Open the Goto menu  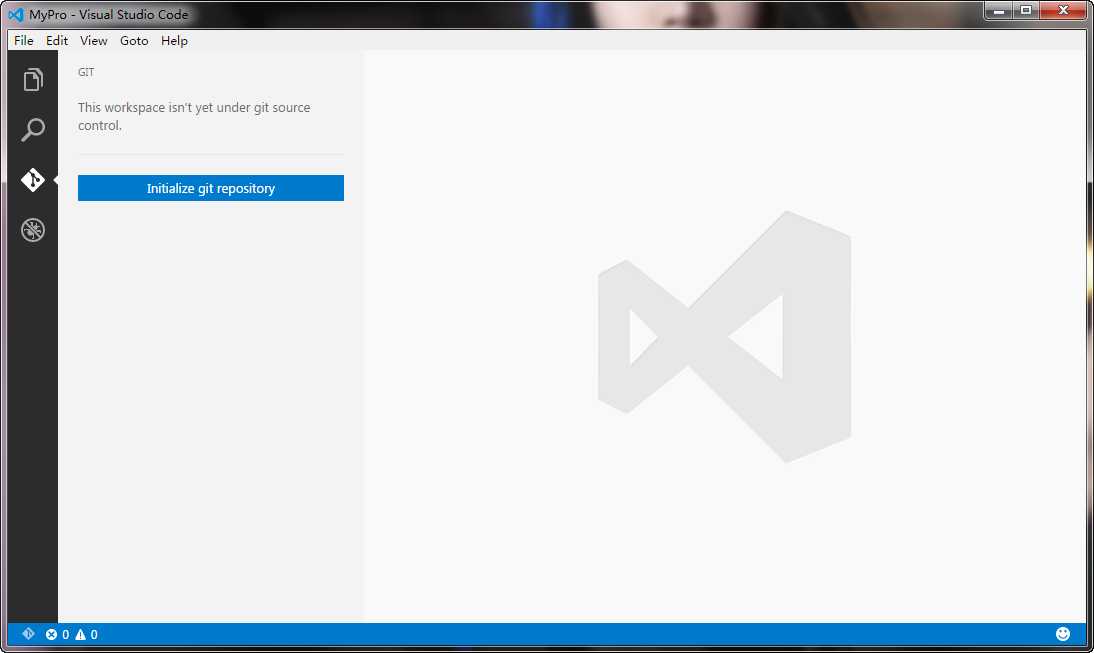[134, 40]
